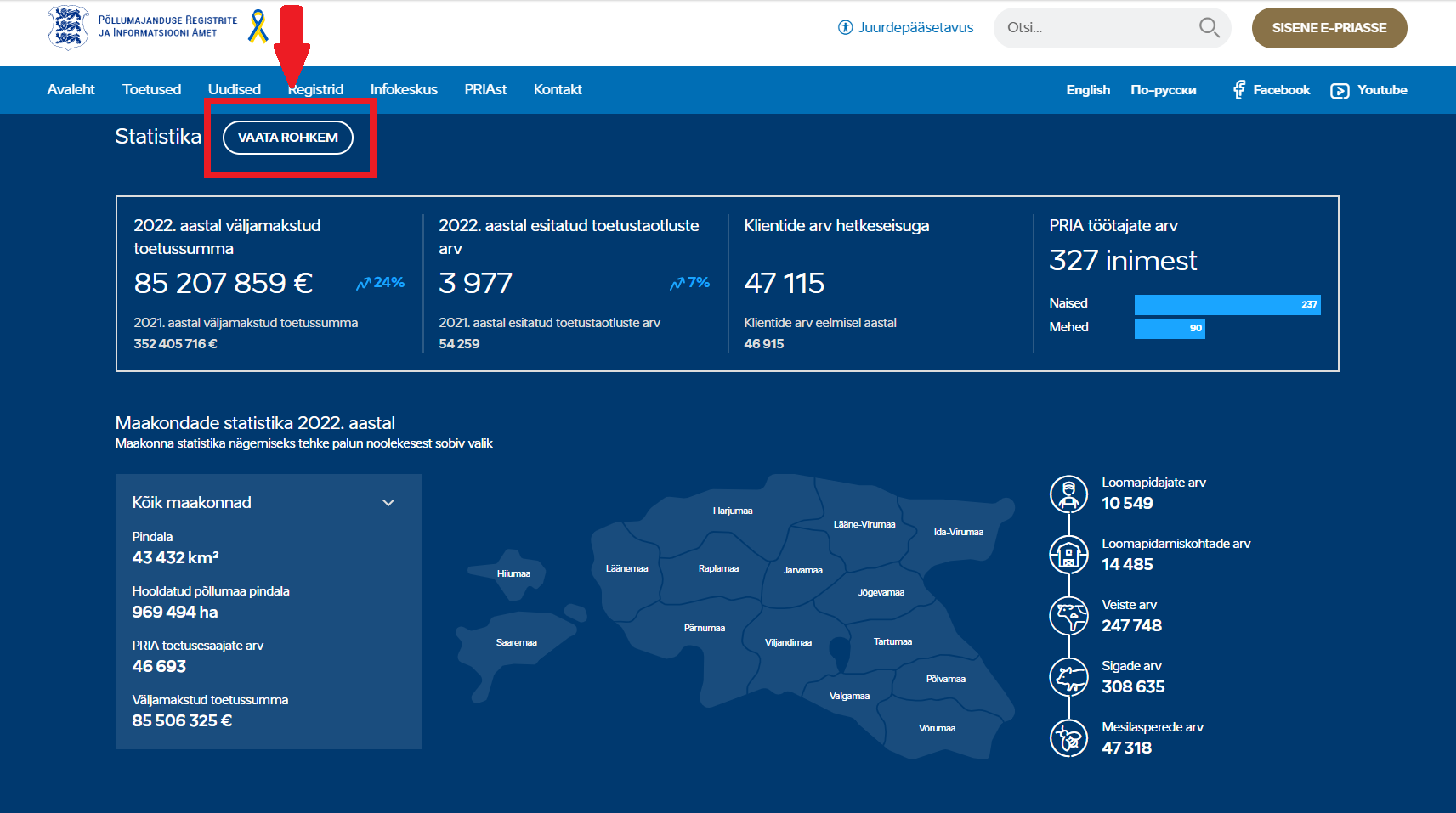Click the 85 207 859 € value
The image size is (1456, 813).
[224, 283]
